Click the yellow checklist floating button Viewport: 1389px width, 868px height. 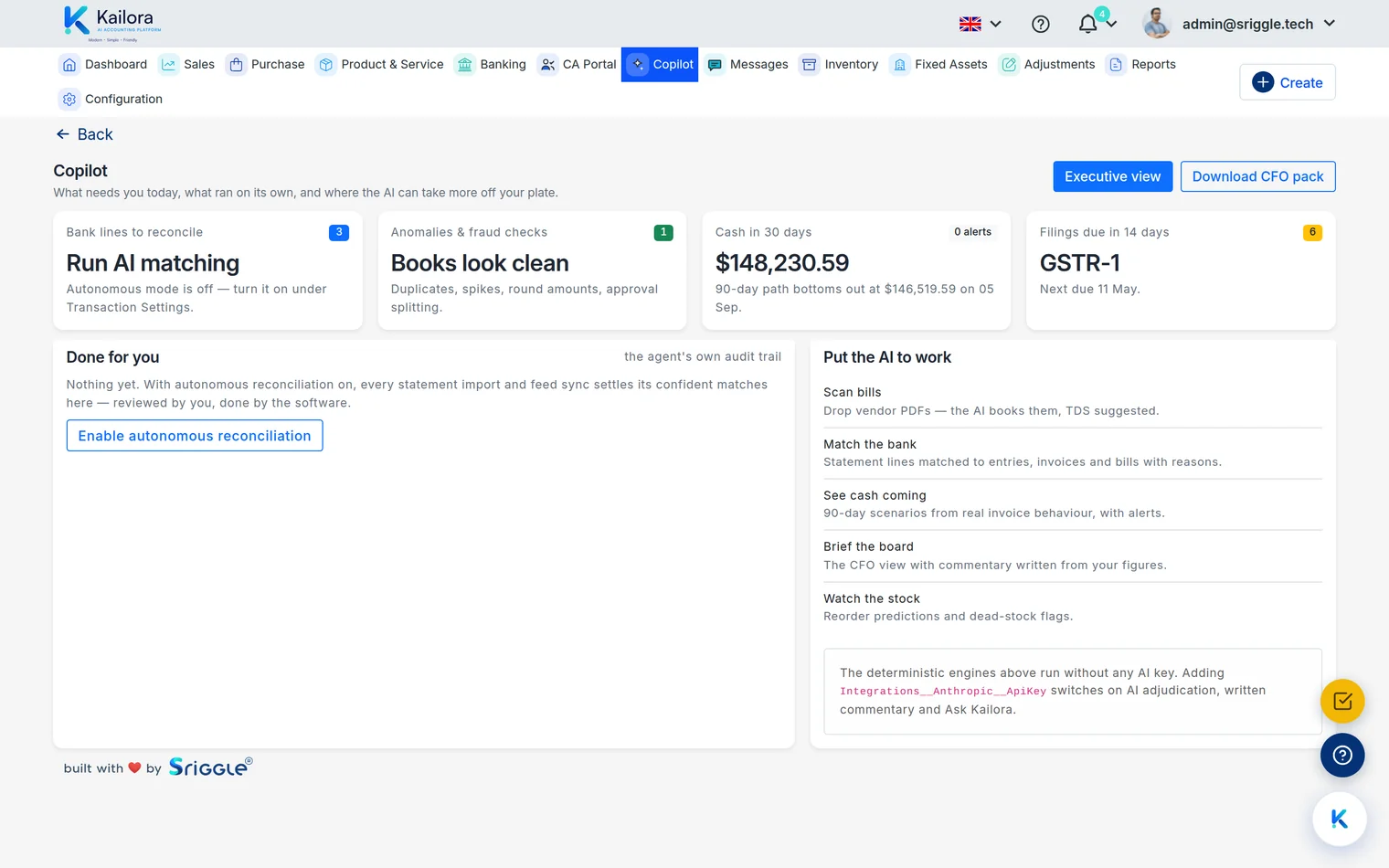pos(1342,702)
